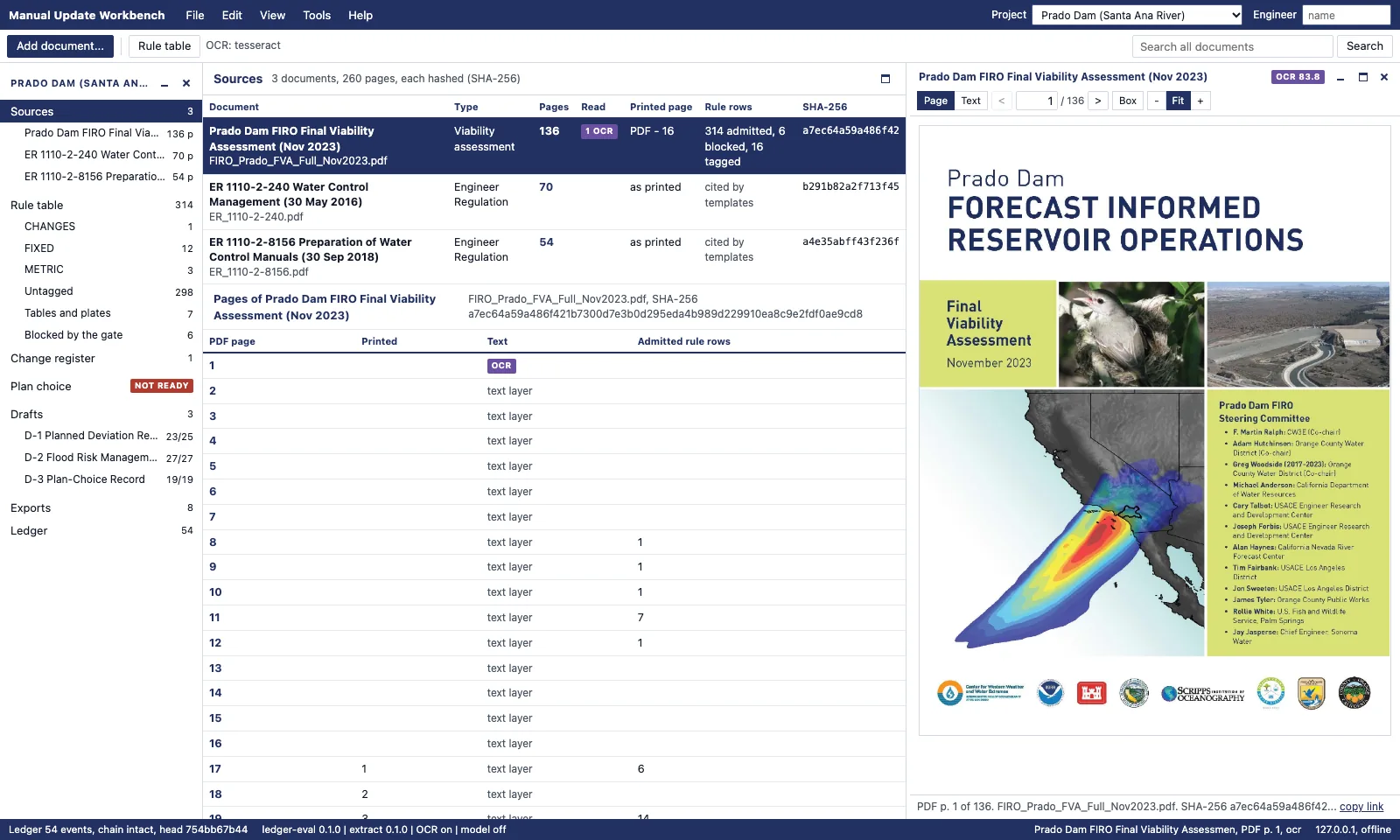Open the Tools menu
This screenshot has width=1400, height=840.
click(x=317, y=15)
